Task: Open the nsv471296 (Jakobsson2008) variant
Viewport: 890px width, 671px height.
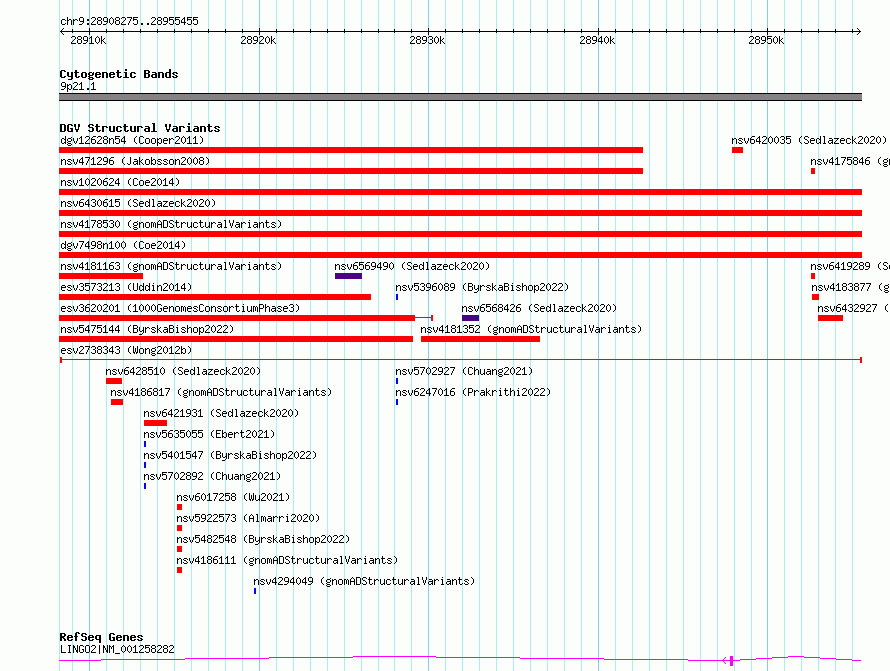Action: tap(135, 161)
